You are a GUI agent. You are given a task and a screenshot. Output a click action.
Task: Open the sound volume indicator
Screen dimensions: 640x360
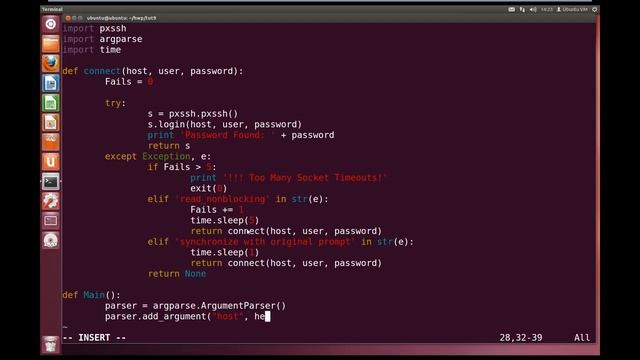pos(533,9)
